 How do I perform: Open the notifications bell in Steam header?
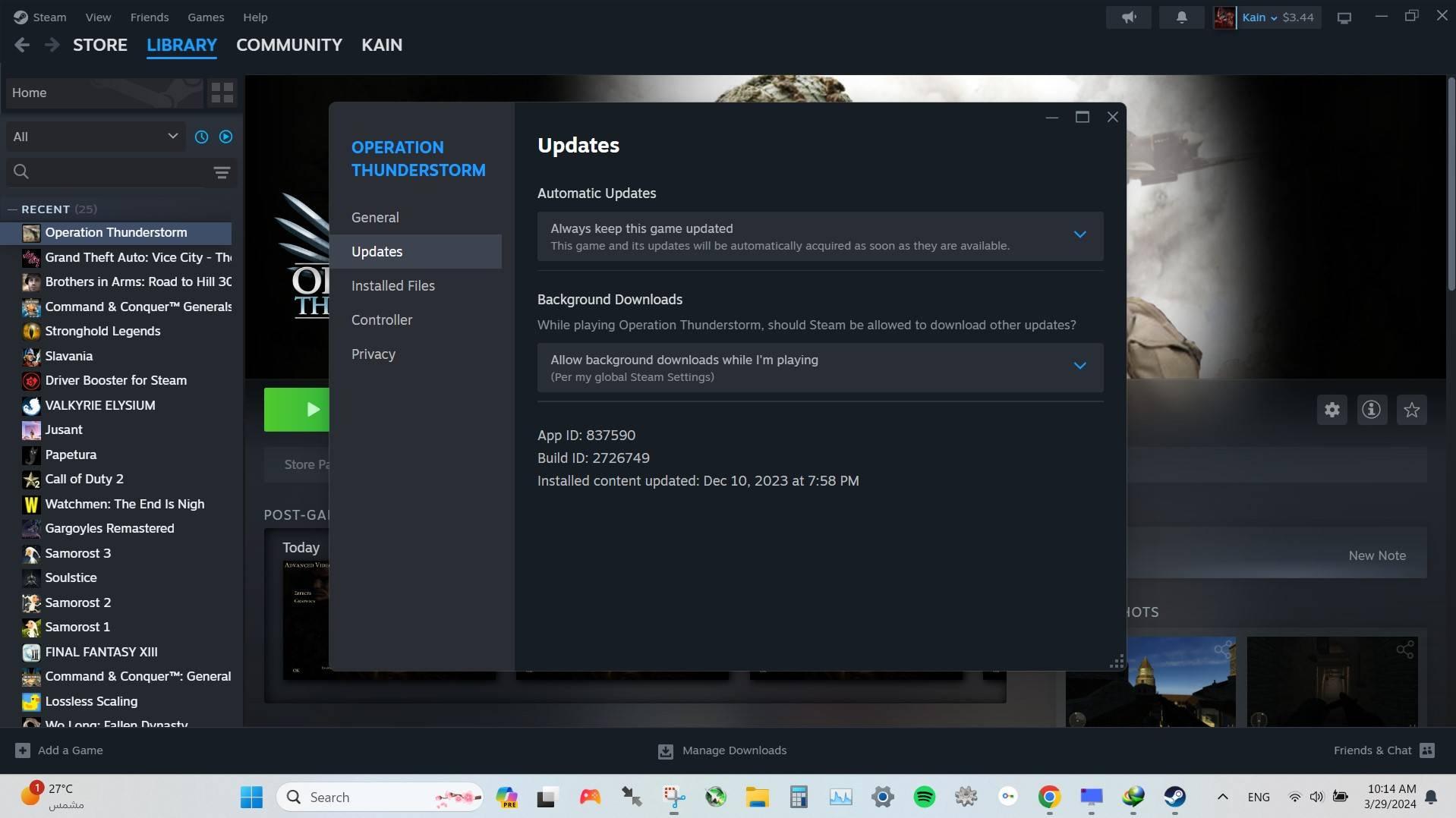1181,17
